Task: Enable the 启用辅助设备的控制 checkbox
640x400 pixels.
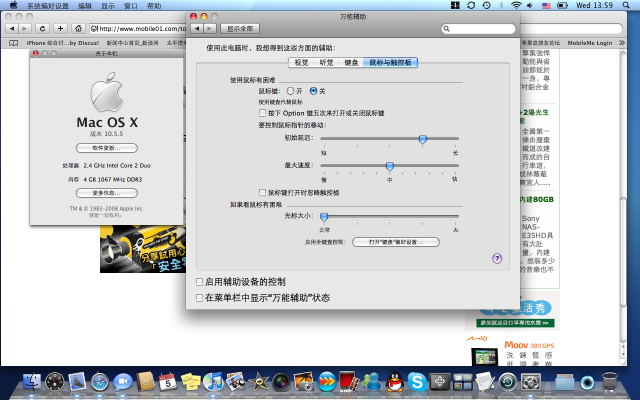Action: coord(200,282)
